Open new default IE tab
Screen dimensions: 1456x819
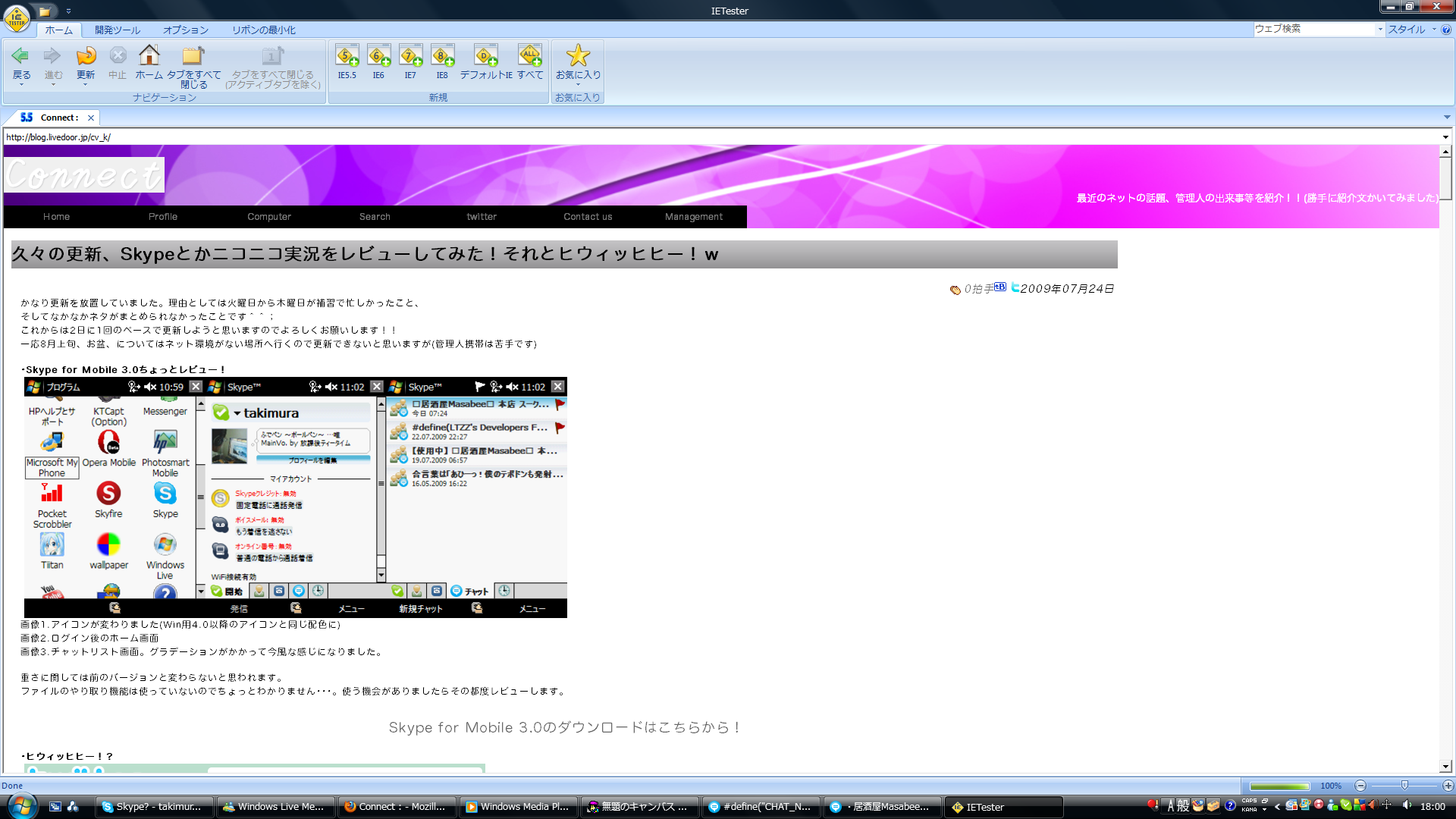tap(485, 55)
